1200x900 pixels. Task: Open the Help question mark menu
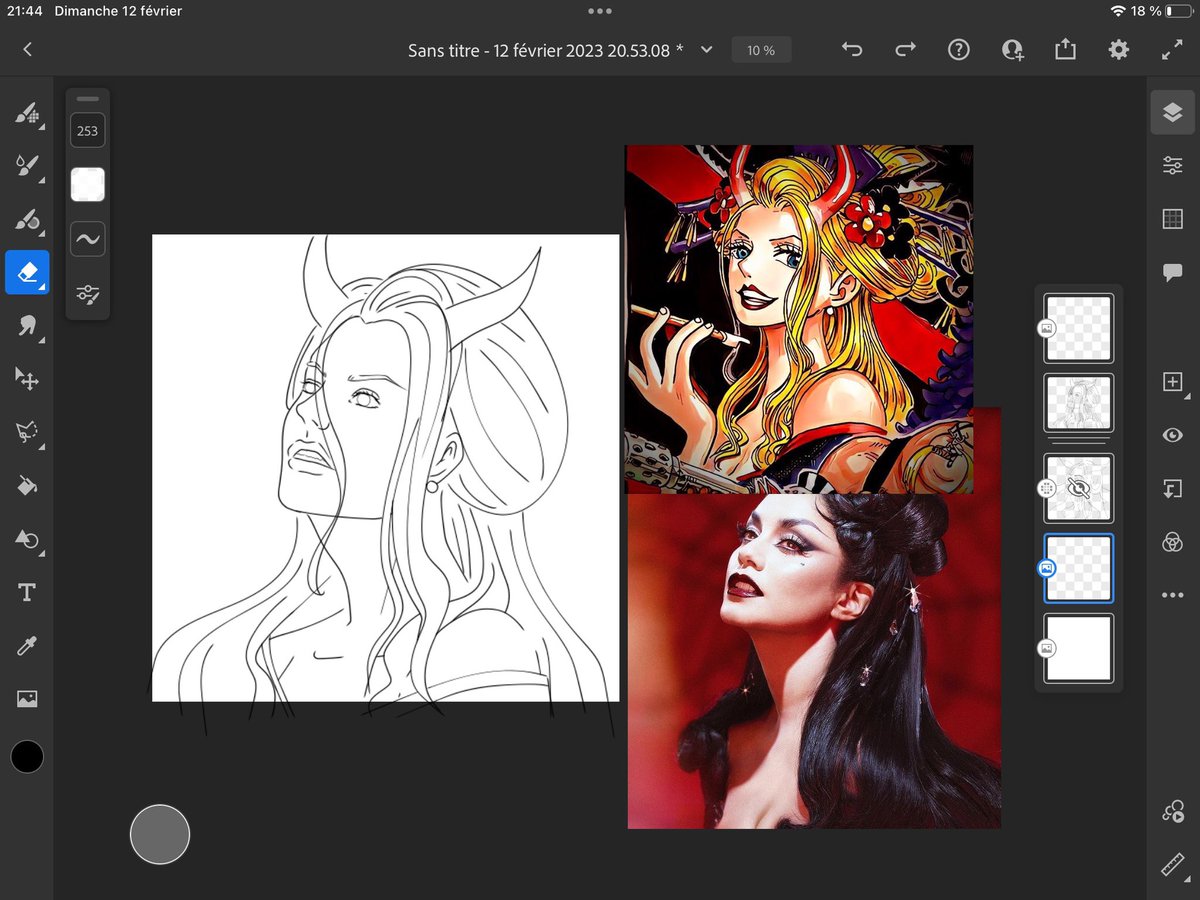959,49
